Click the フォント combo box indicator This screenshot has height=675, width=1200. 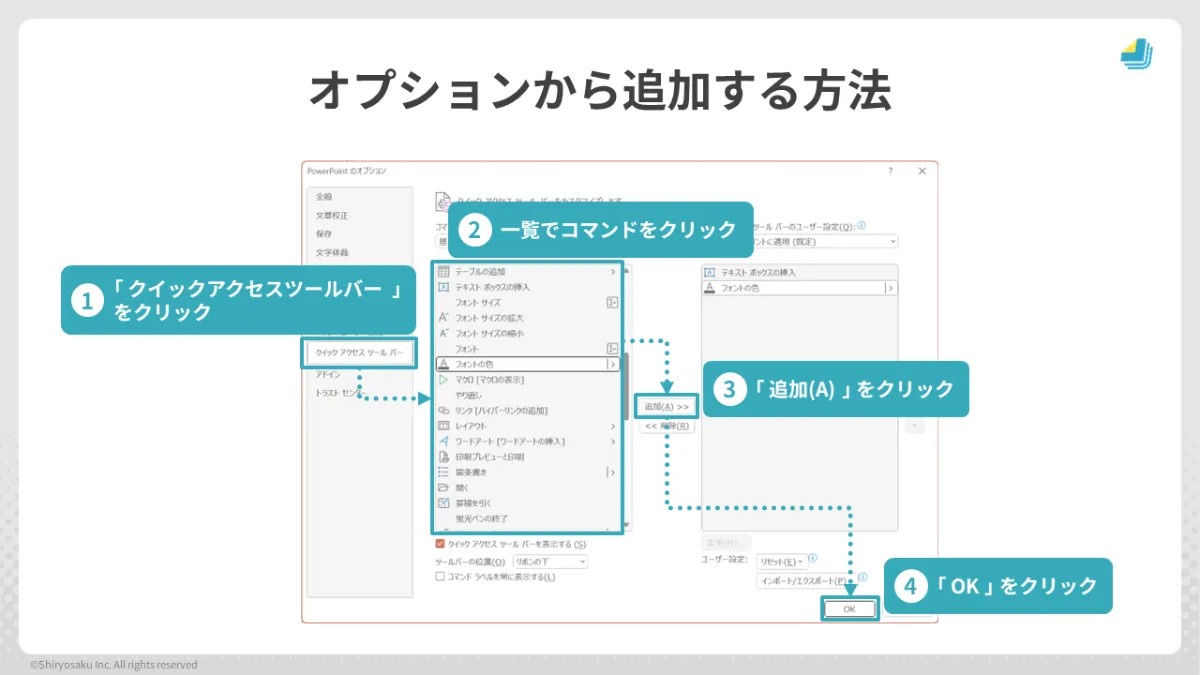click(x=612, y=348)
